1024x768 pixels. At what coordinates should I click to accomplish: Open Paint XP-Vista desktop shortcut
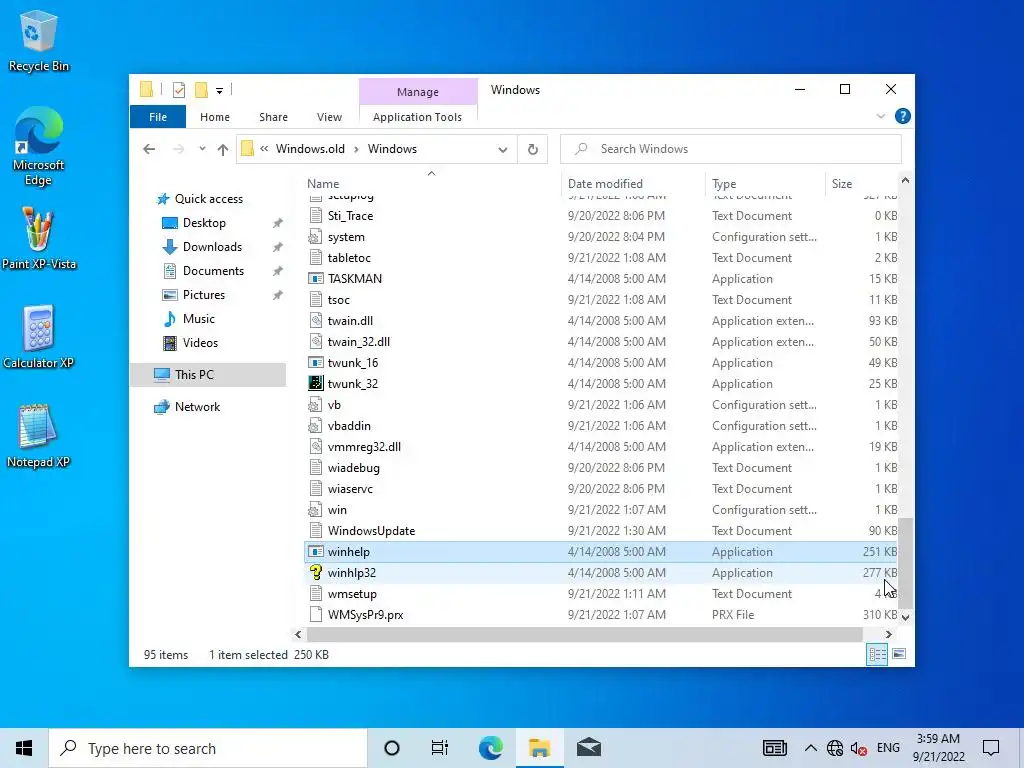[39, 238]
